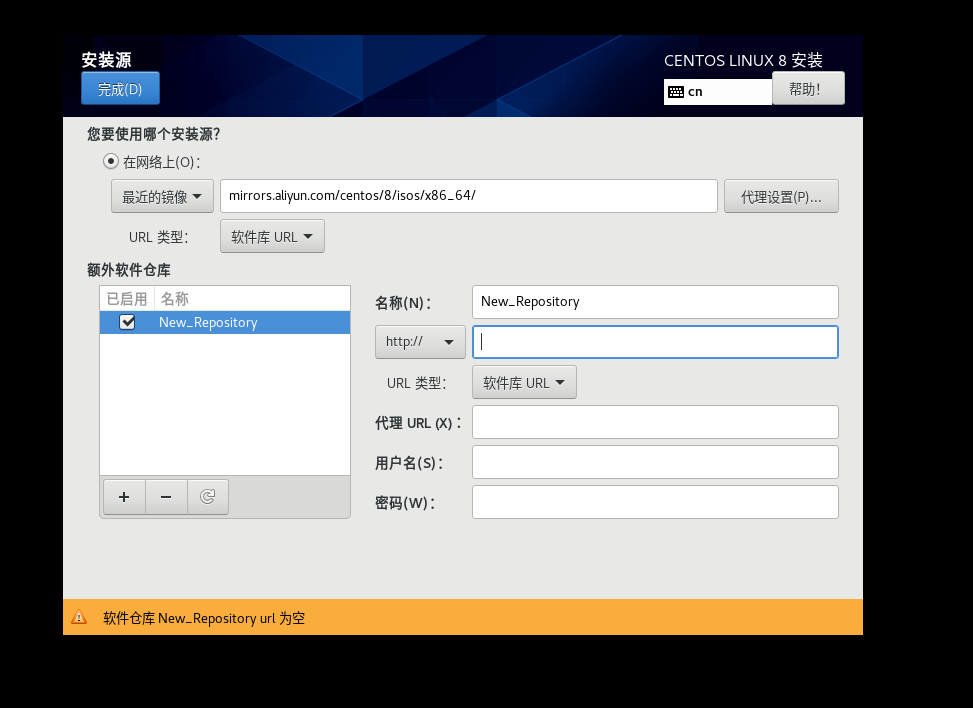Click the 代理 URL (X) input field

[x=655, y=422]
